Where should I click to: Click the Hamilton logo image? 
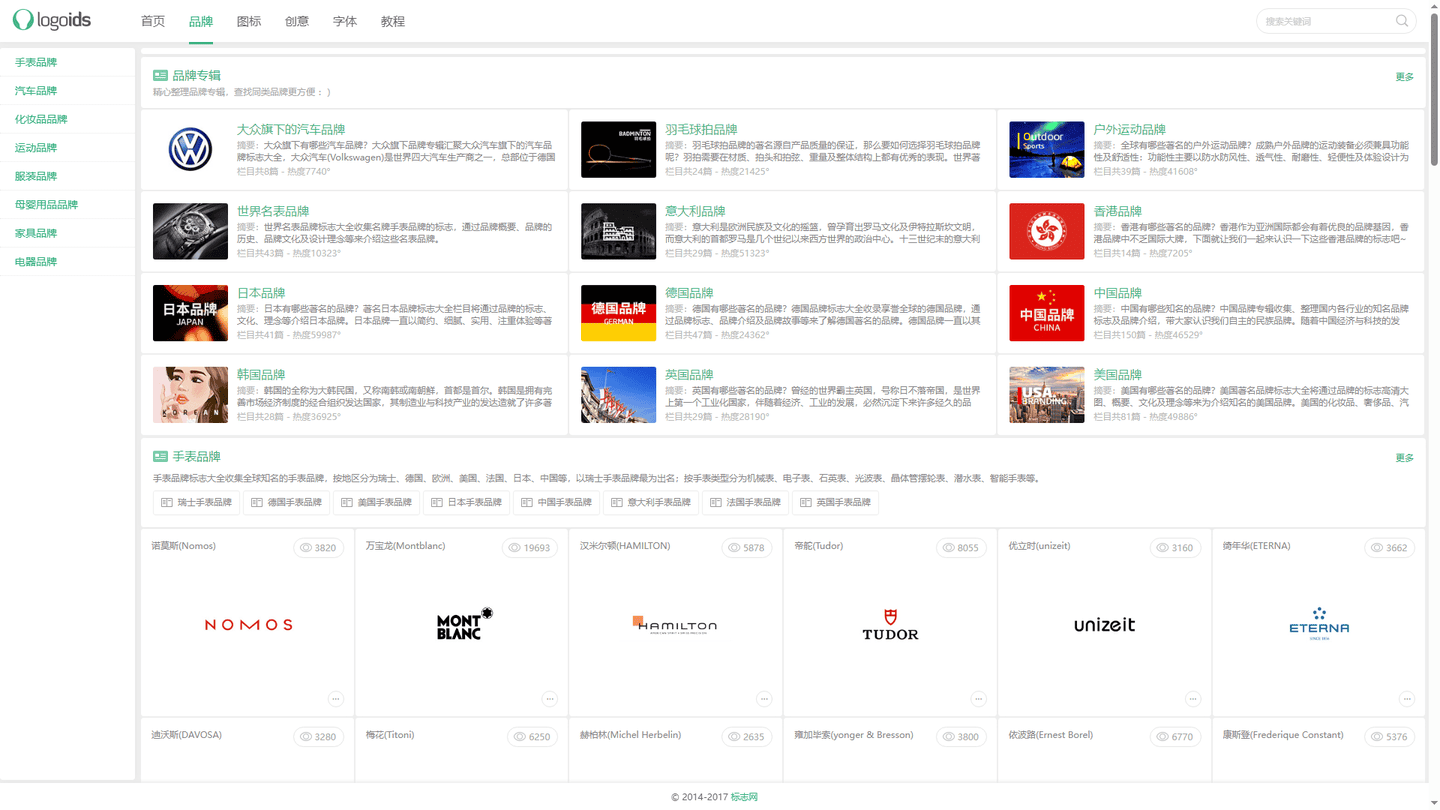676,625
